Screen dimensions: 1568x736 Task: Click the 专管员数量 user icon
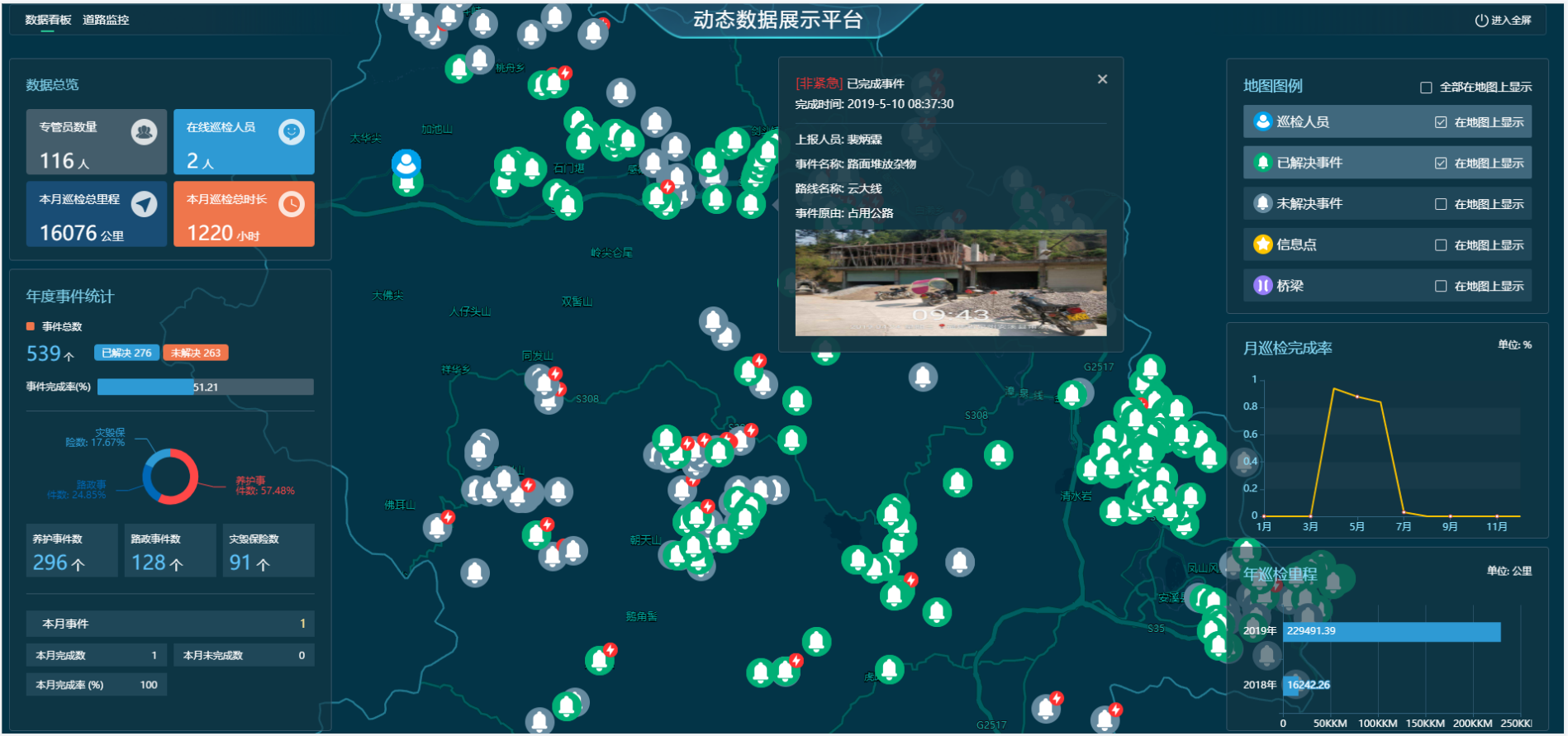coord(144,131)
